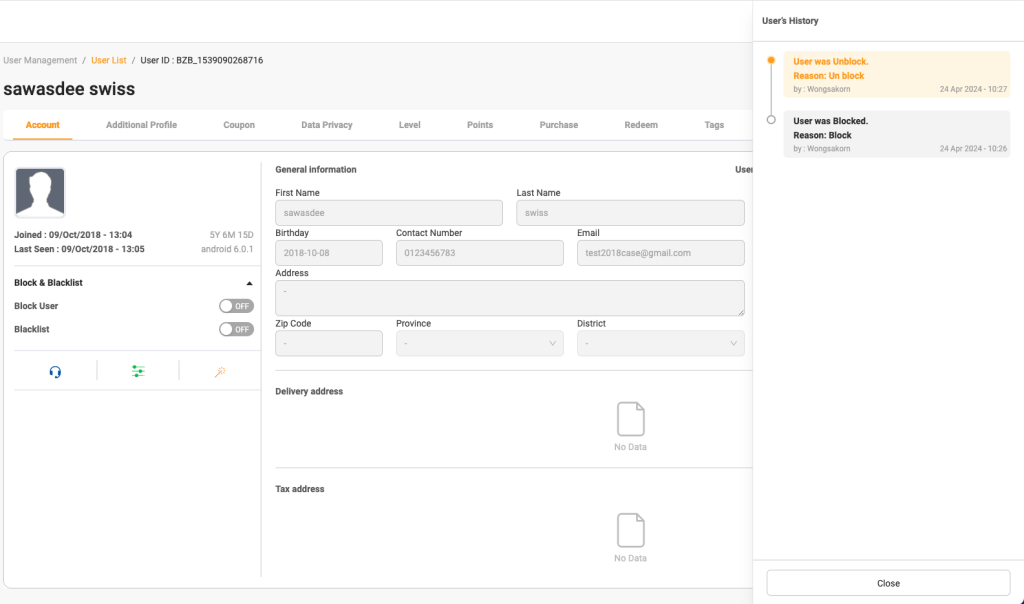Click the grey Blocked history timeline marker
The height and width of the screenshot is (604, 1024).
pos(770,120)
